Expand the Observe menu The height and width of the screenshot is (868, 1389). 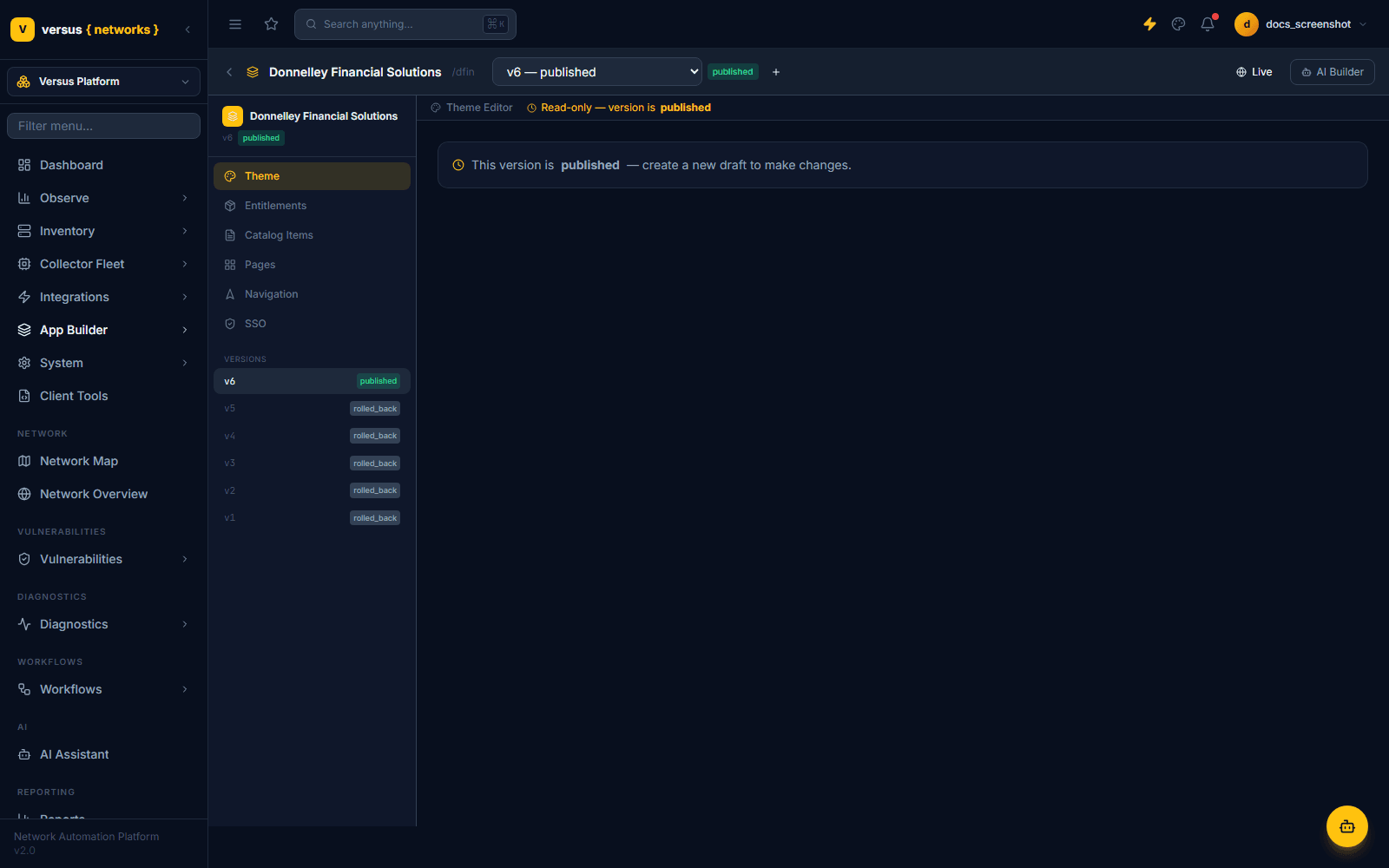click(103, 198)
